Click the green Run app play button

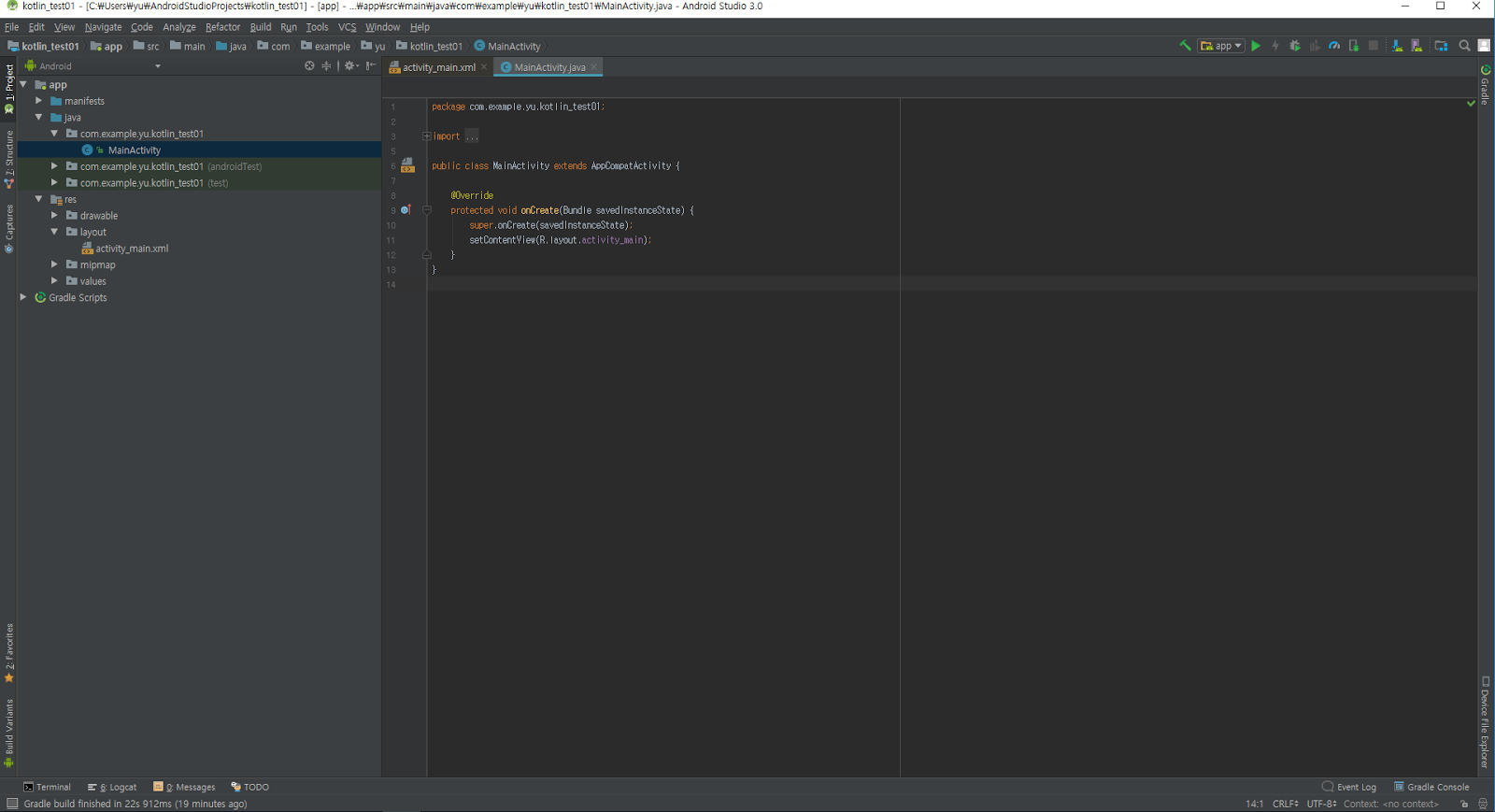click(1256, 46)
